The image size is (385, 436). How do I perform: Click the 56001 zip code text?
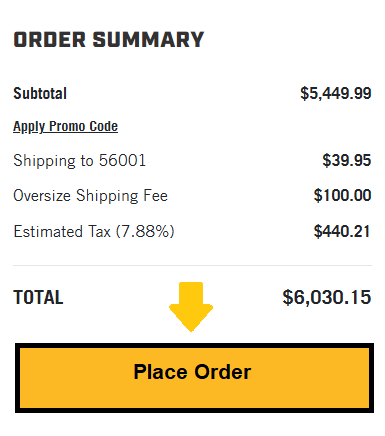click(x=122, y=160)
